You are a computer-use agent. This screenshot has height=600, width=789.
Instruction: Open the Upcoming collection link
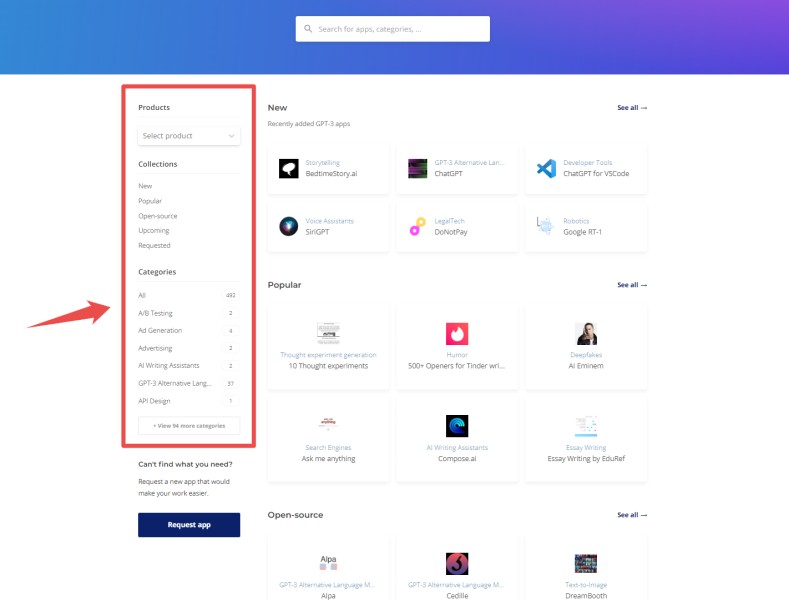pos(153,231)
